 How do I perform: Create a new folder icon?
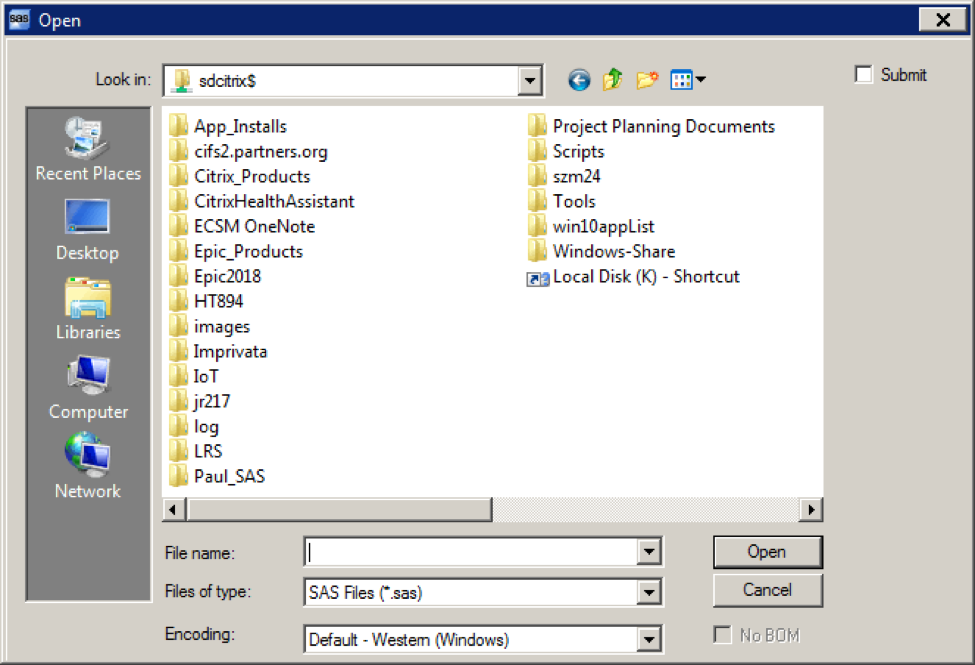(x=647, y=80)
